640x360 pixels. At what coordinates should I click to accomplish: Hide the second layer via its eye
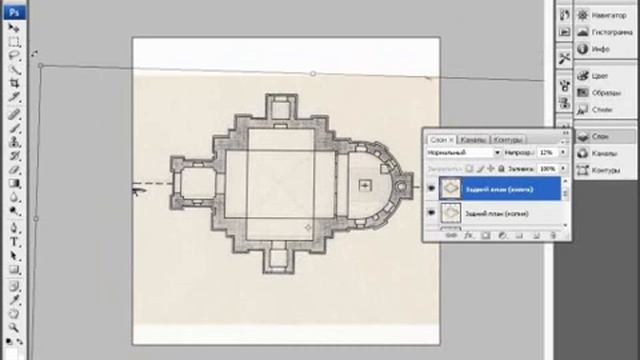(431, 213)
